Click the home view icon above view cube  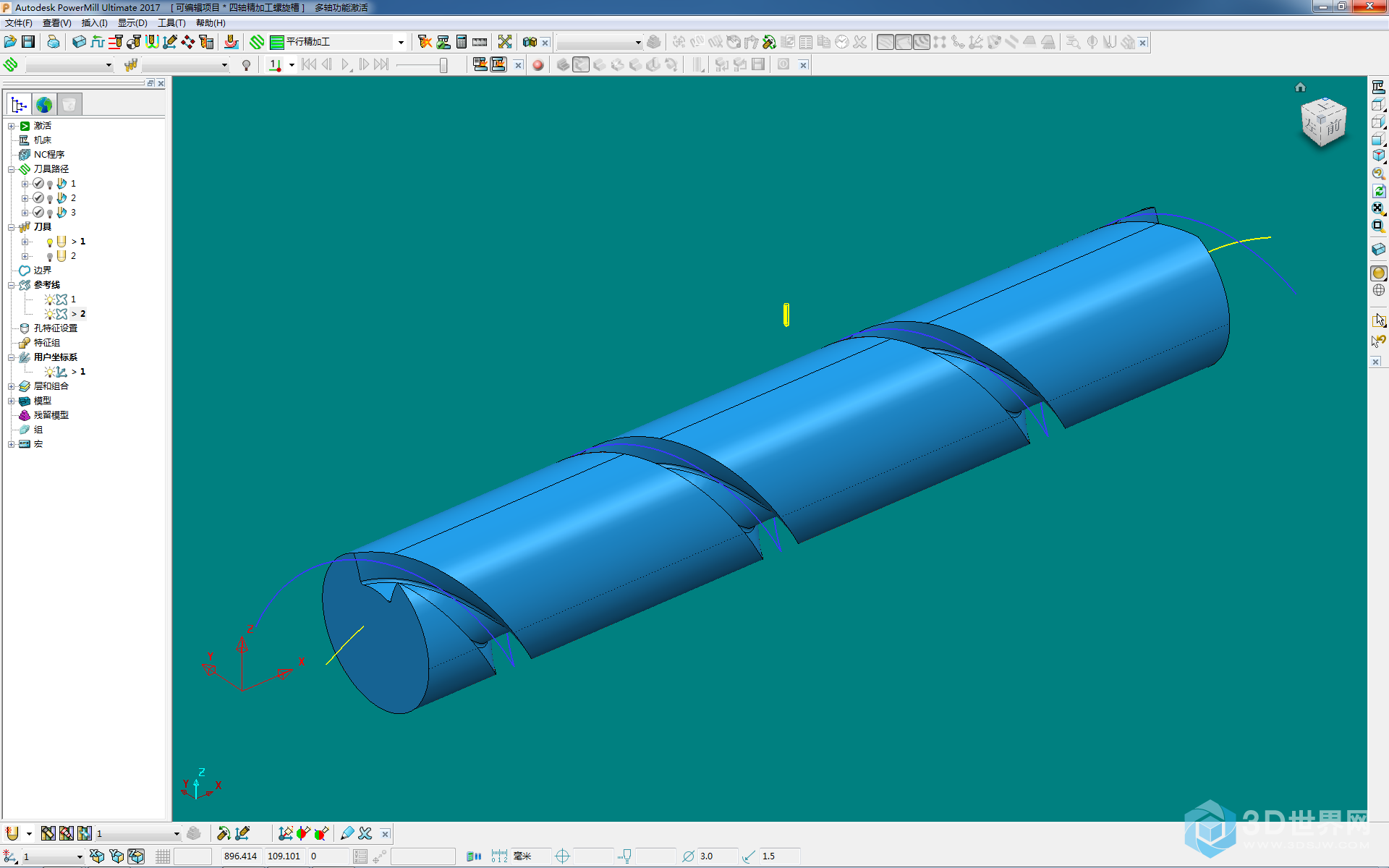pyautogui.click(x=1300, y=88)
